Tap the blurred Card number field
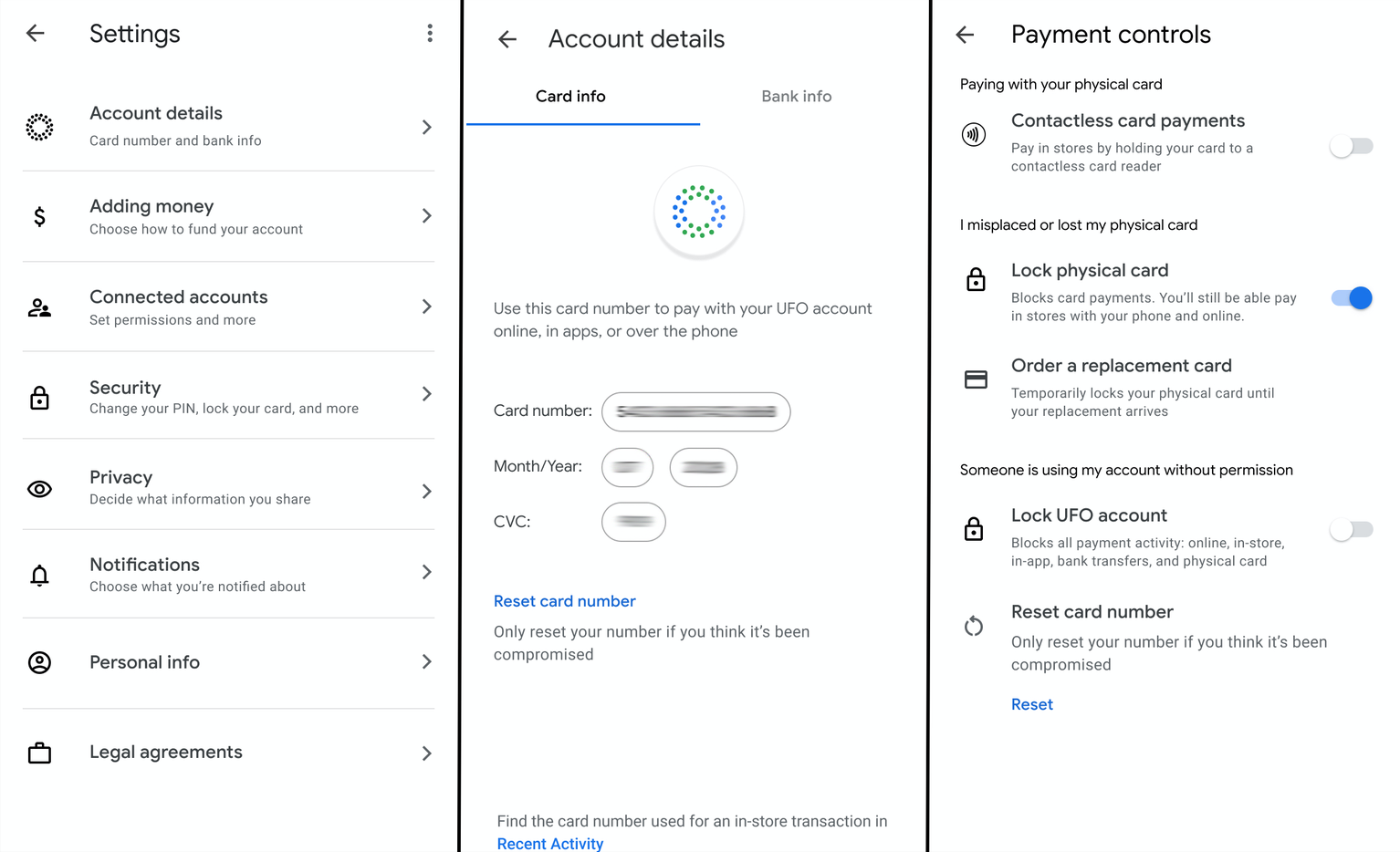 [x=696, y=412]
